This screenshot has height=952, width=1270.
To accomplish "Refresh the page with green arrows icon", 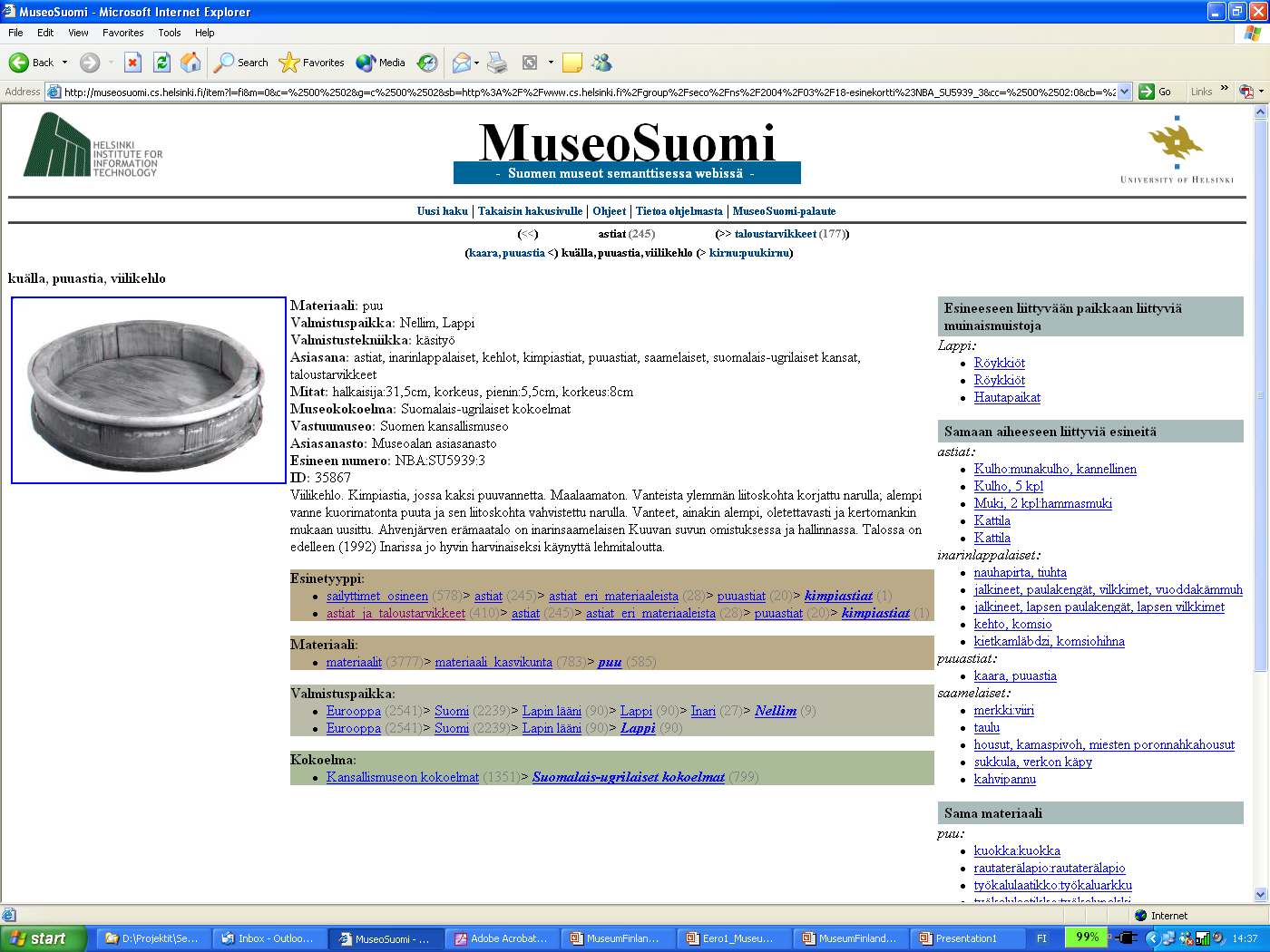I will point(161,63).
